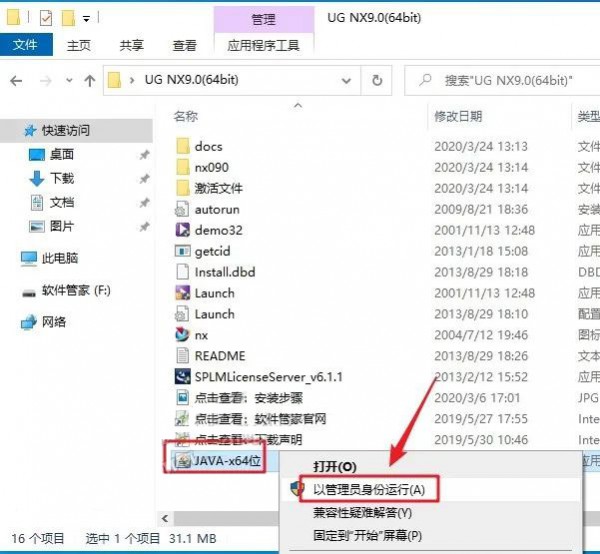The height and width of the screenshot is (554, 600).
Task: Click the 点击查看：下载声明 file name
Action: point(248,440)
